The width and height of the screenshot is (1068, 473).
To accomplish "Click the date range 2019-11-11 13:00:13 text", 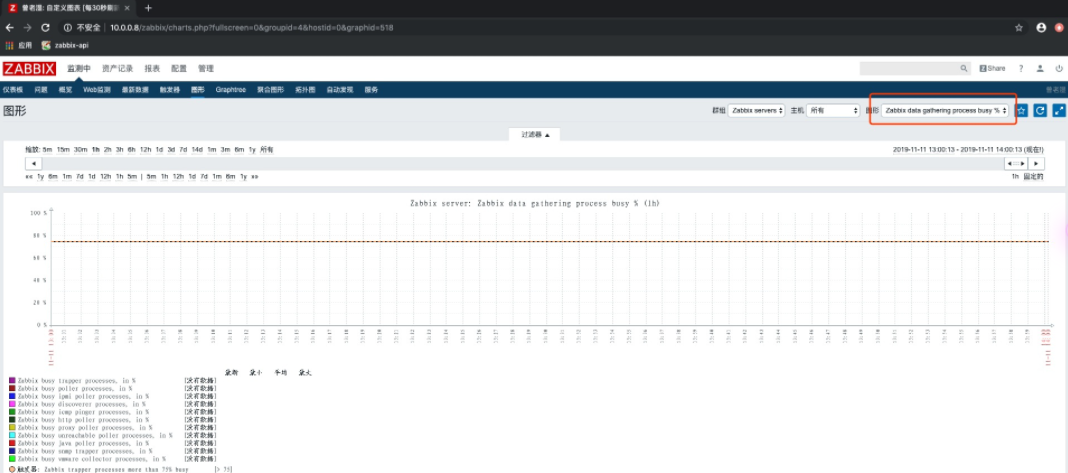I will [x=923, y=149].
